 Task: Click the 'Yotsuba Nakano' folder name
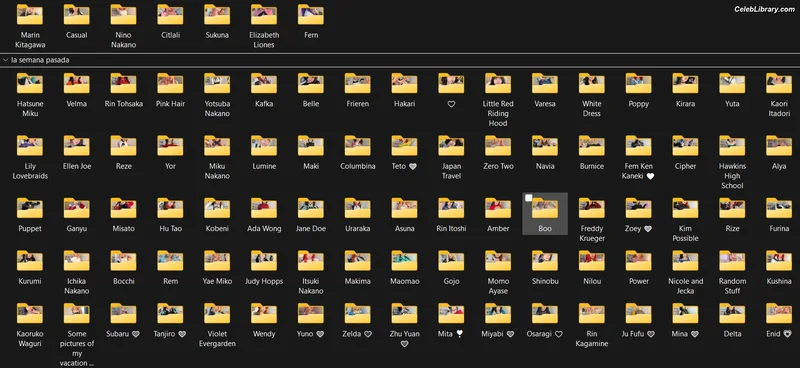tap(217, 109)
